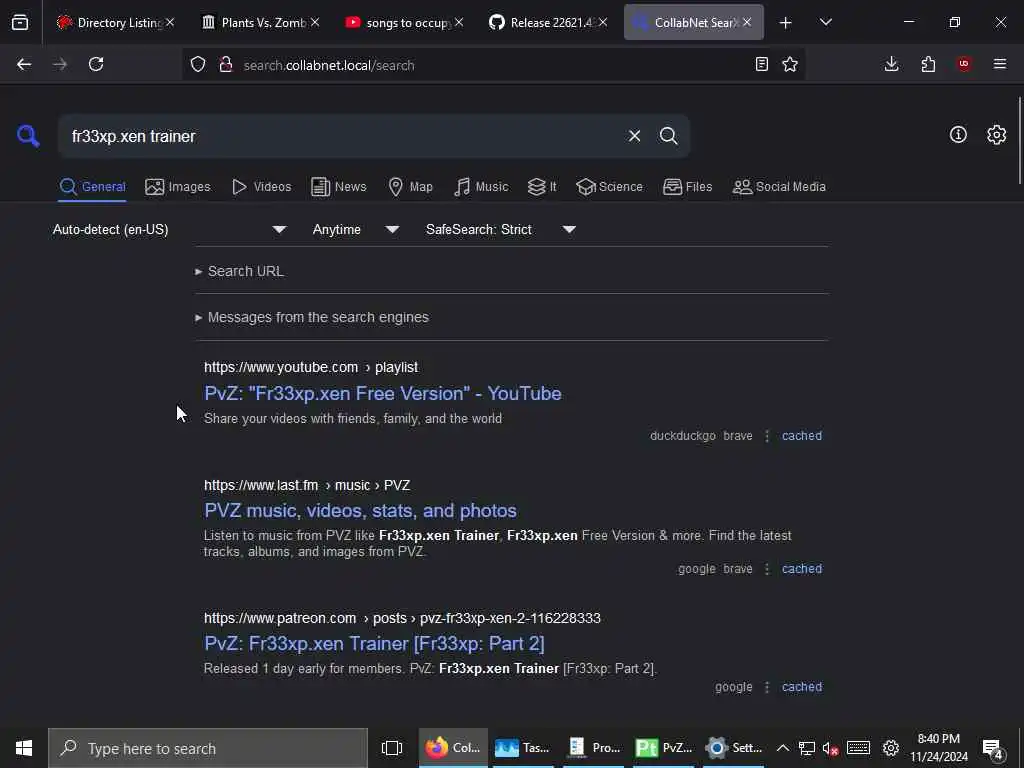This screenshot has height=768, width=1024.
Task: Expand Messages from the search engines
Action: pos(312,317)
